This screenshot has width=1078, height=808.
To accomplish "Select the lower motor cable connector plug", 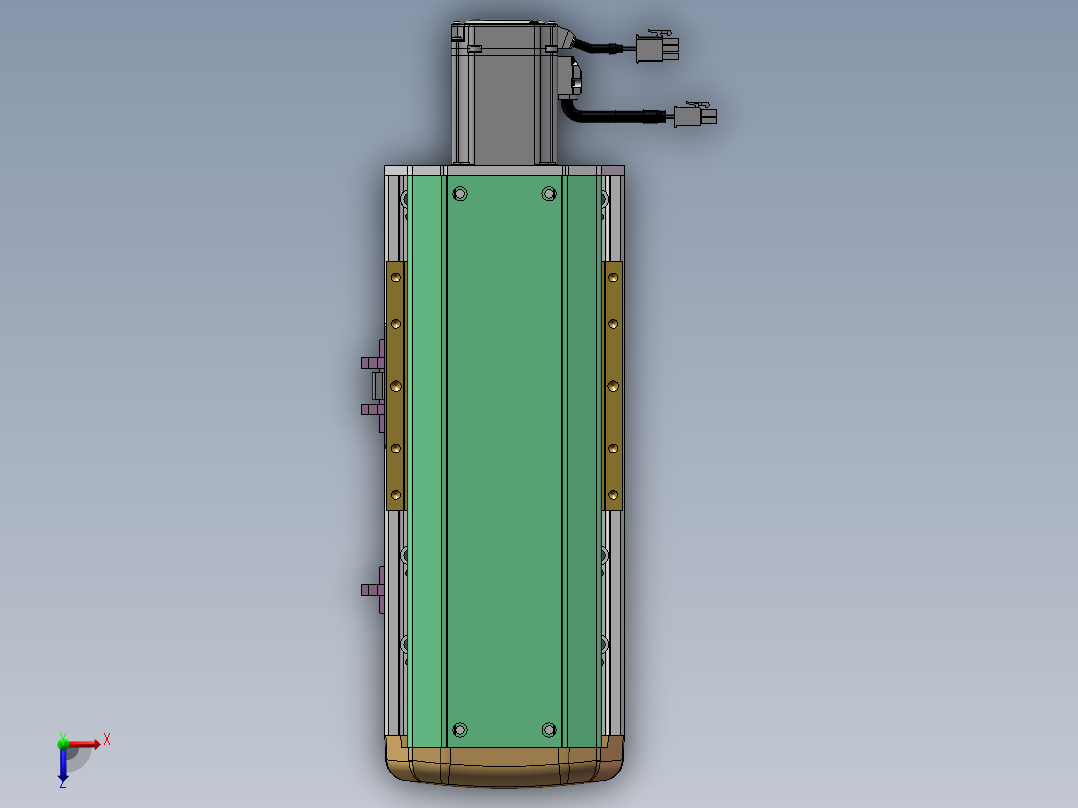I will click(x=694, y=116).
